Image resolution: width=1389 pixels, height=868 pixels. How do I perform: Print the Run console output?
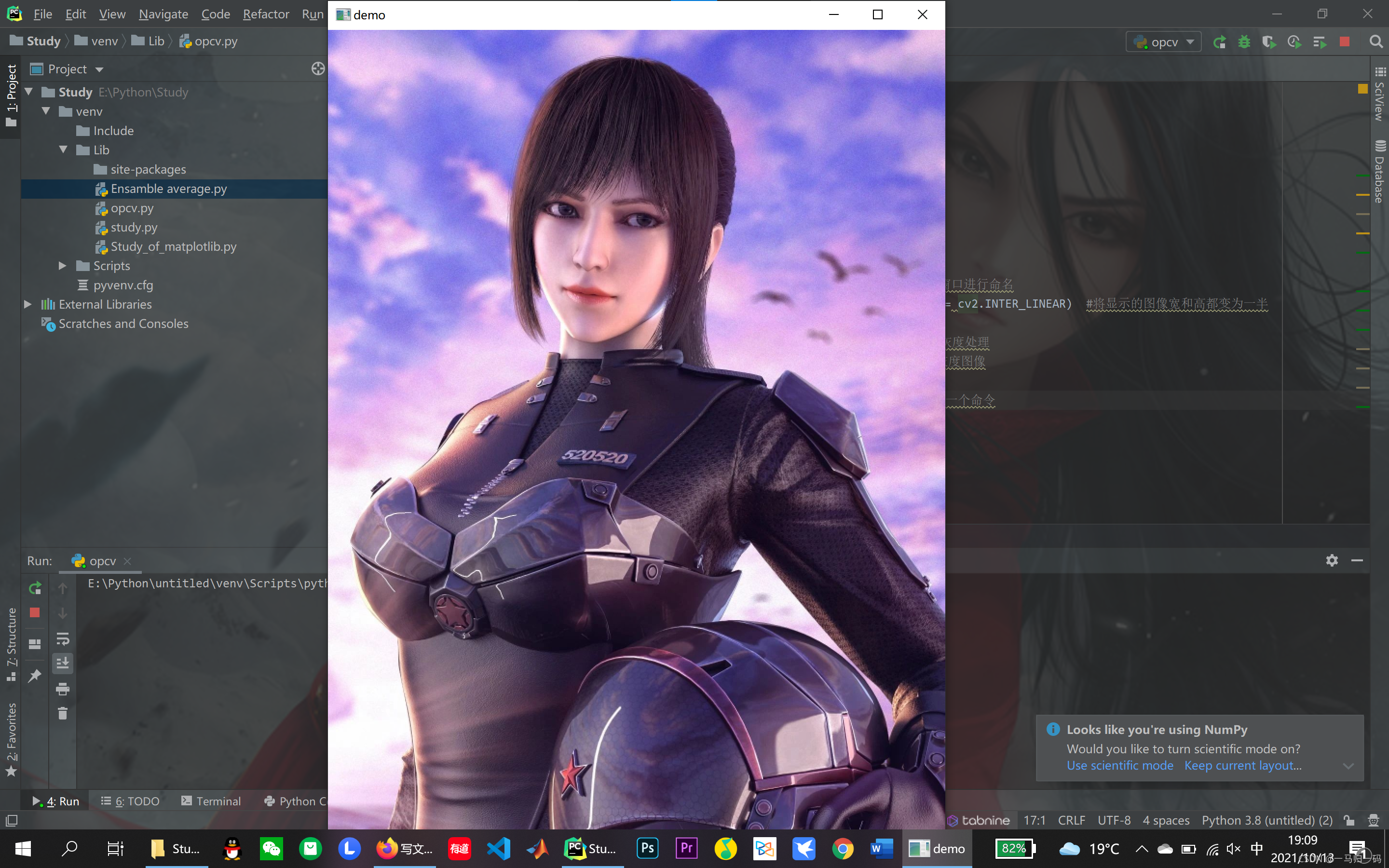coord(63,689)
